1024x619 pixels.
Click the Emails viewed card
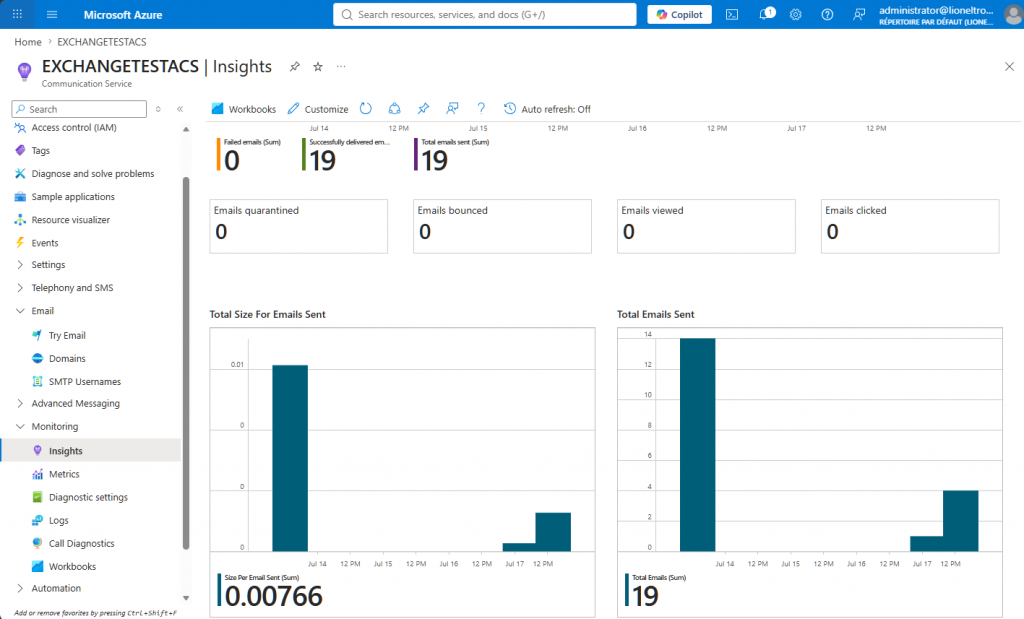(706, 226)
